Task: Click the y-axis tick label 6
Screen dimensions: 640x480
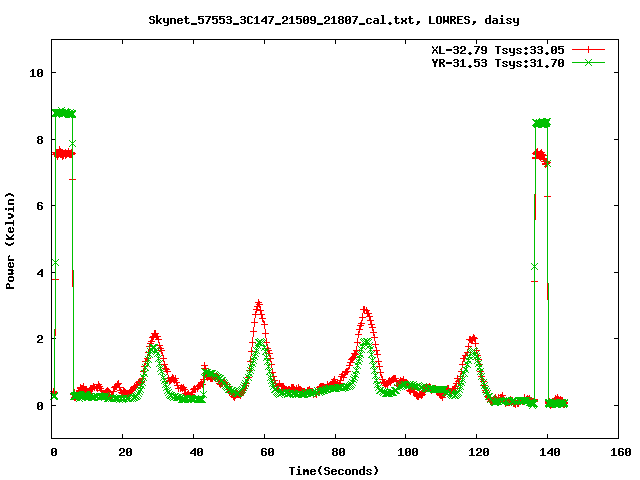Action: point(40,206)
